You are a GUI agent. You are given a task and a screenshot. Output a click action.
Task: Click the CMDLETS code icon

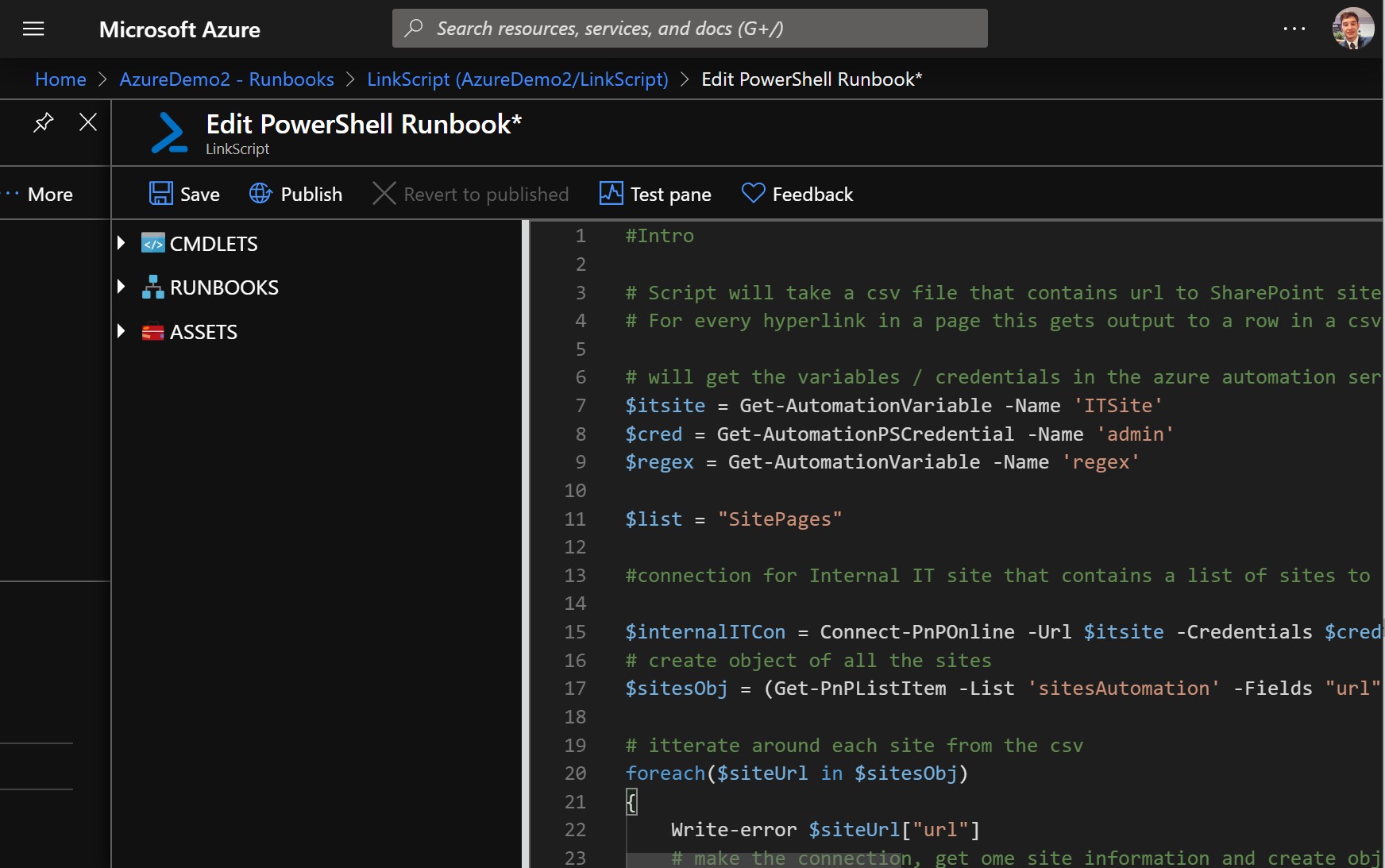[153, 243]
